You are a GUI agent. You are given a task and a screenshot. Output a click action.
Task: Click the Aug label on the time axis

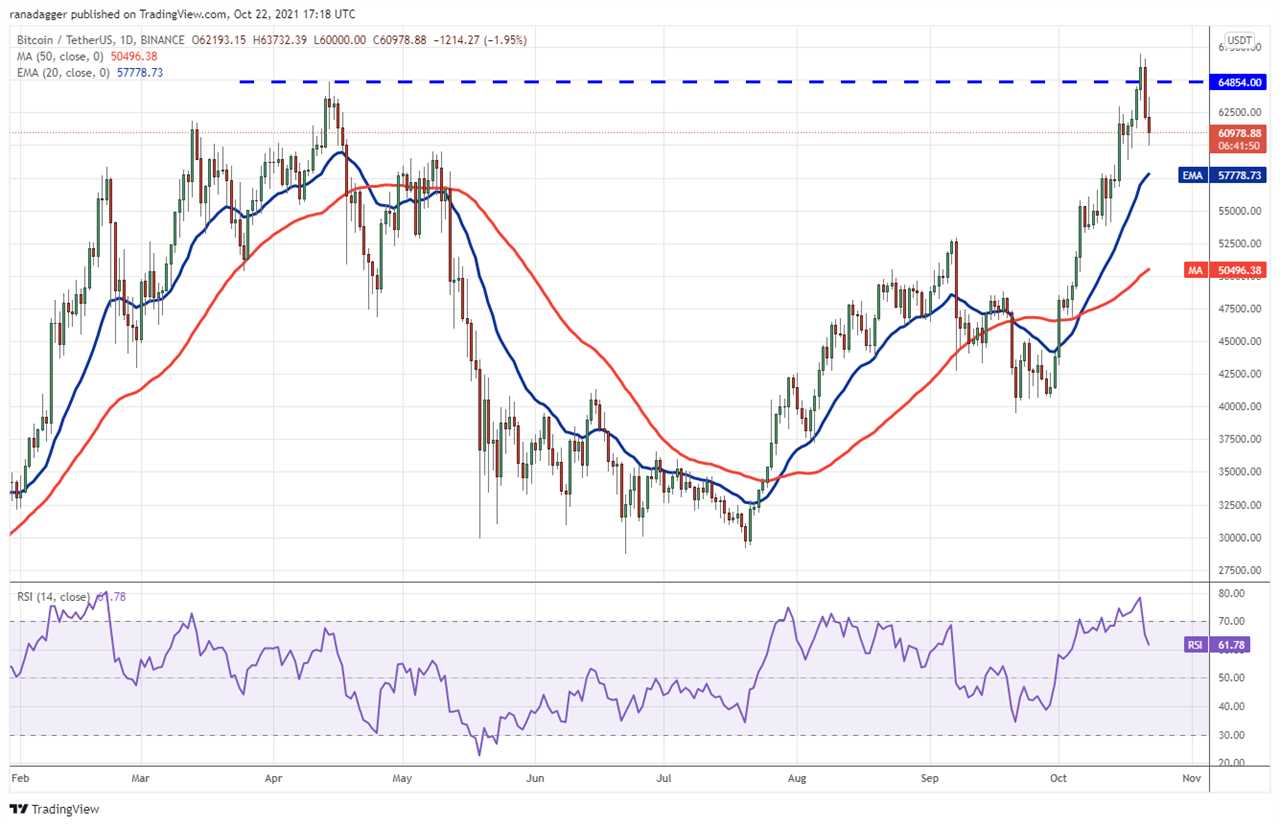797,777
